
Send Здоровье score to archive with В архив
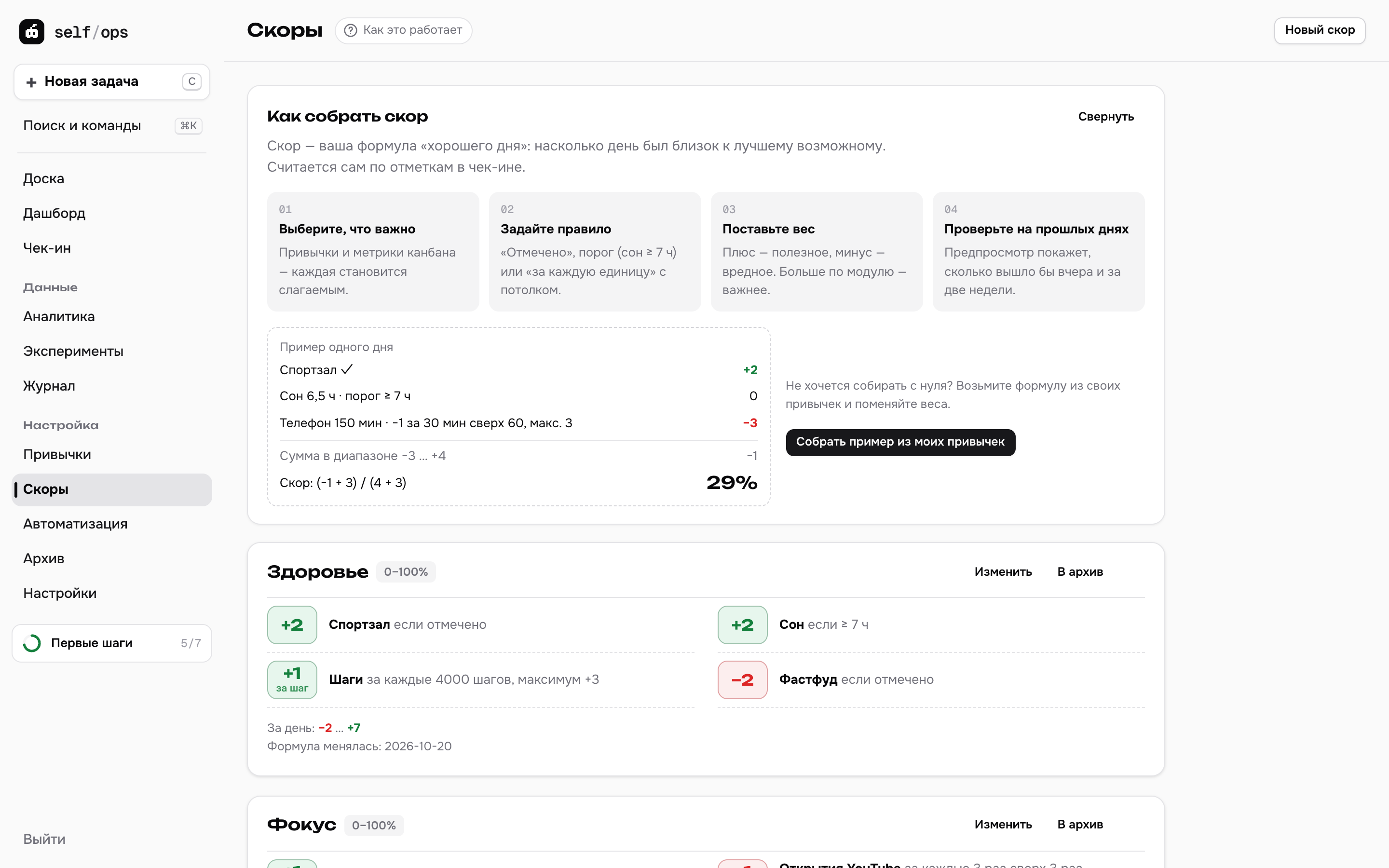[x=1080, y=572]
